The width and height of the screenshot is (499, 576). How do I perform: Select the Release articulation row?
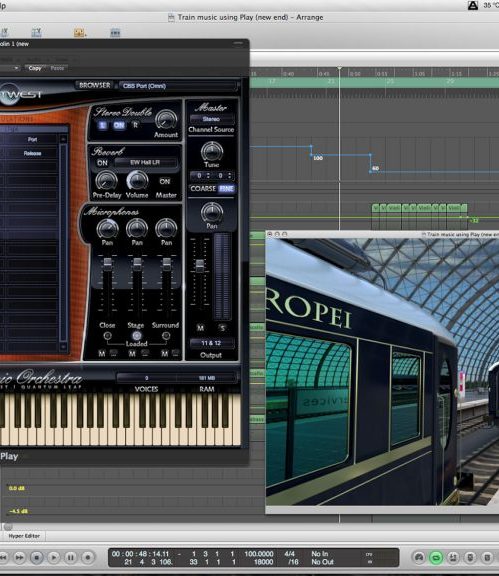click(x=29, y=154)
